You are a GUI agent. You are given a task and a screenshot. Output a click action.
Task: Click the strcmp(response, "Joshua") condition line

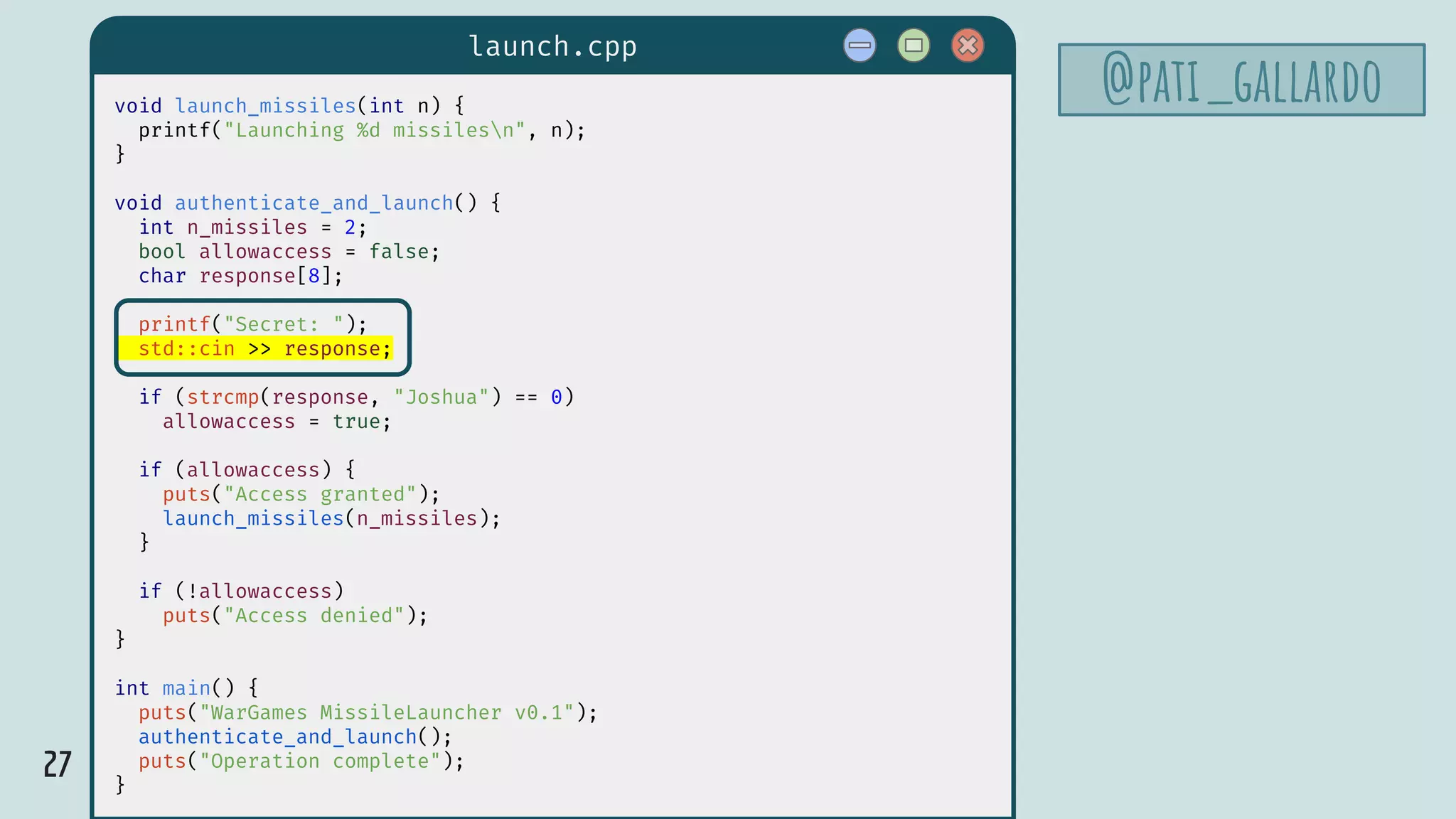pos(356,397)
